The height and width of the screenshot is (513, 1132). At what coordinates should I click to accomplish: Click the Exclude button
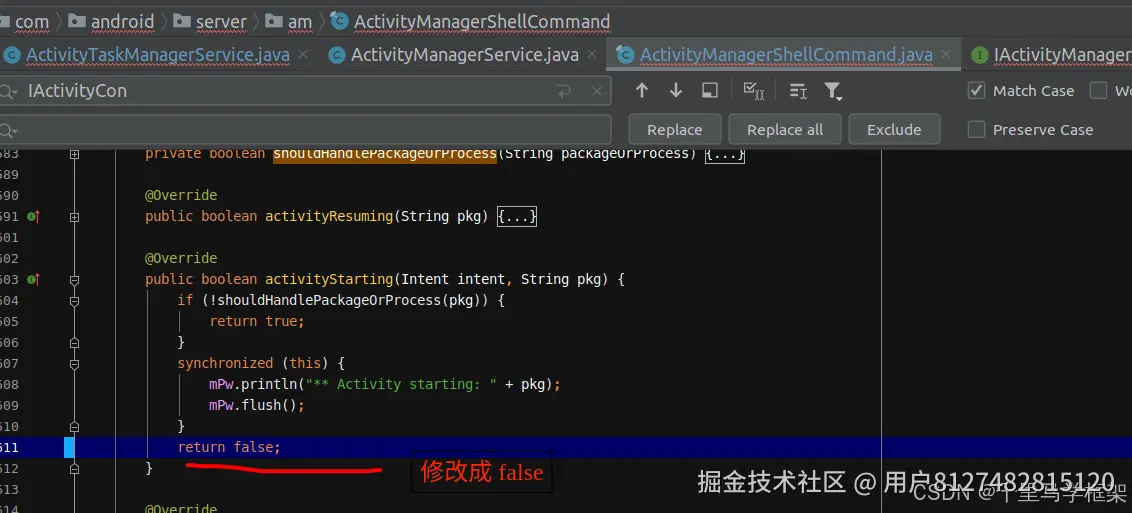pos(894,130)
